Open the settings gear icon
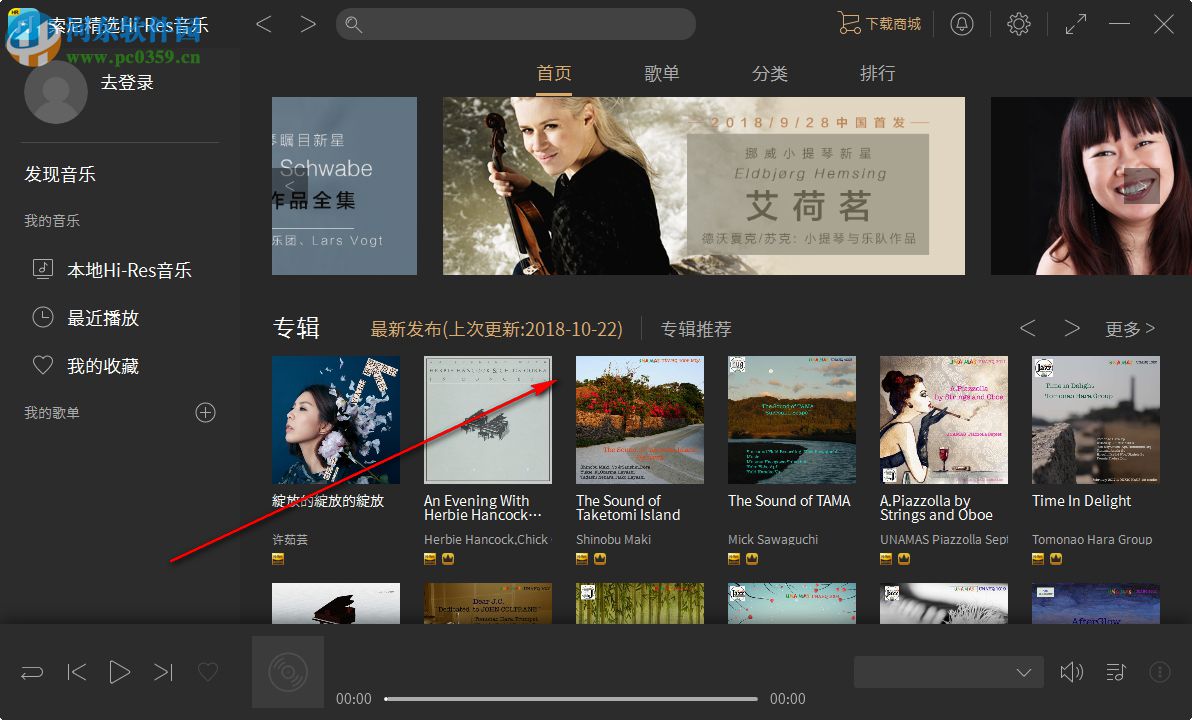 coord(1019,24)
